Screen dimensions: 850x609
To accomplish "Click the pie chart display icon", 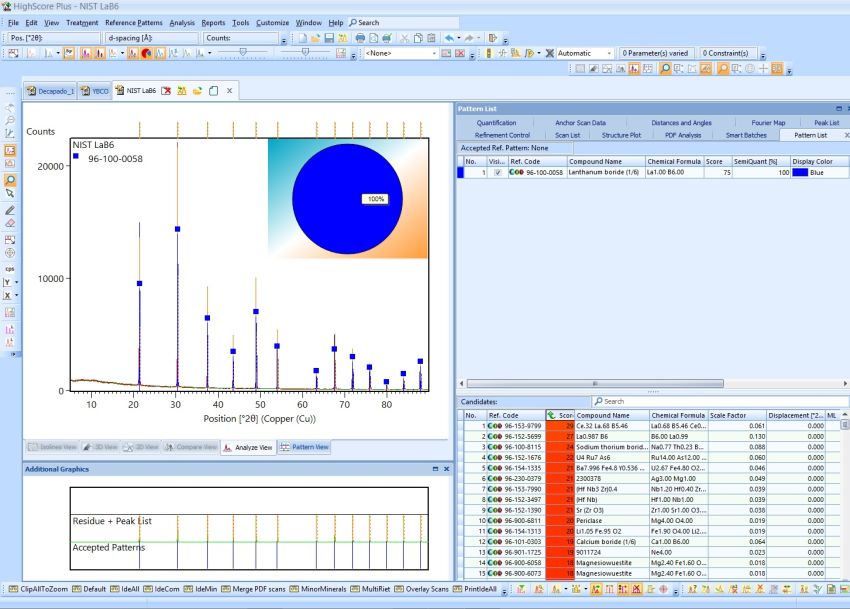I will (x=146, y=53).
